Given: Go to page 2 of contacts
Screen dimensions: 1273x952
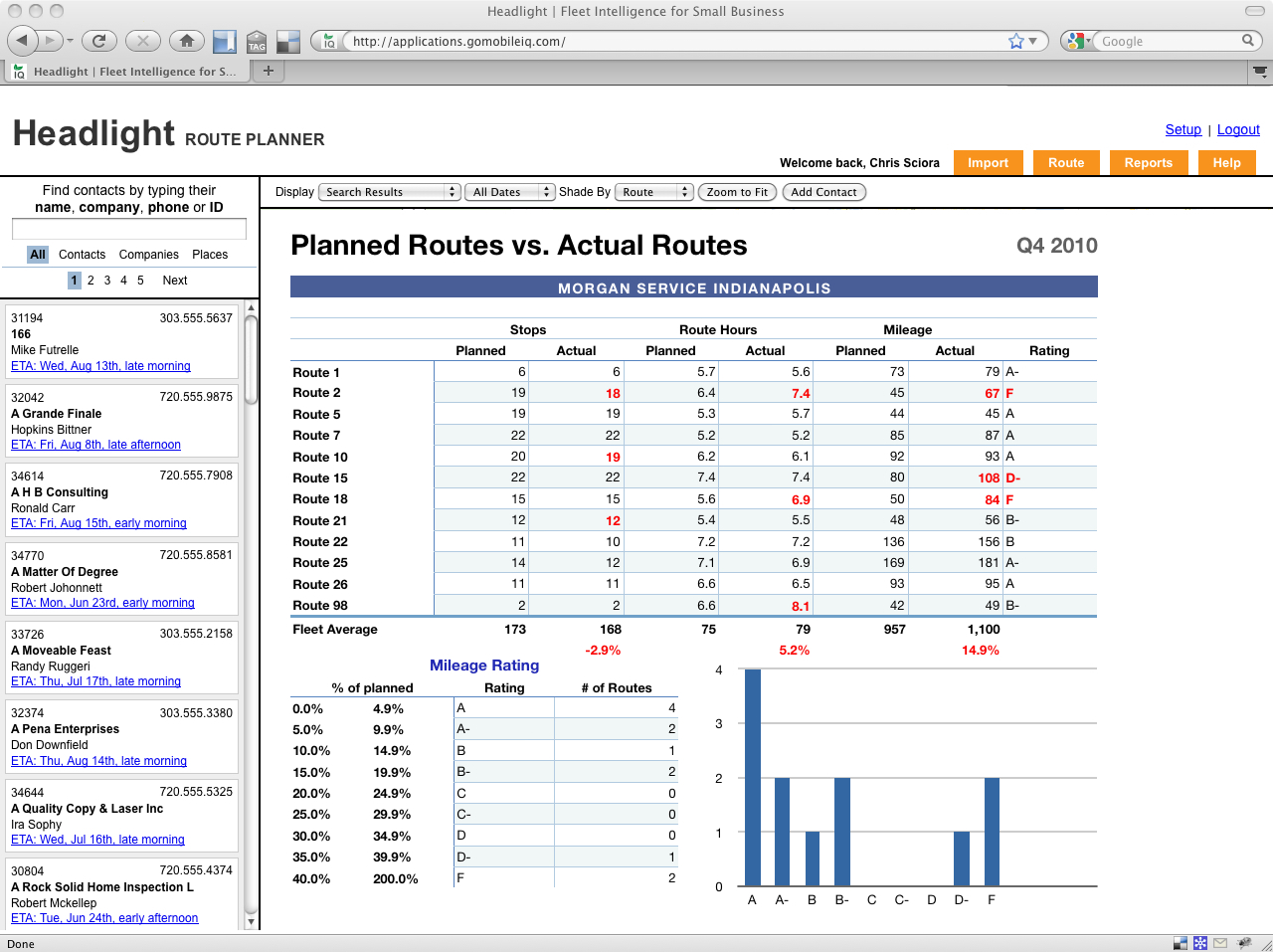Looking at the screenshot, I should pos(91,281).
